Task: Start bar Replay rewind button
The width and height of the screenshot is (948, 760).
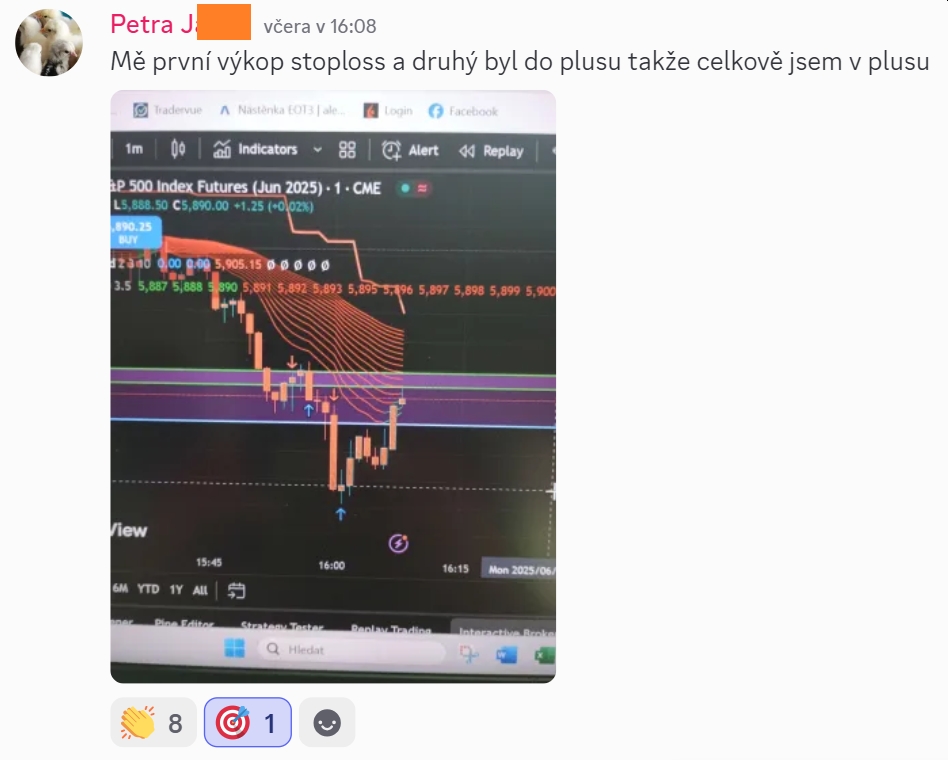Action: [491, 151]
